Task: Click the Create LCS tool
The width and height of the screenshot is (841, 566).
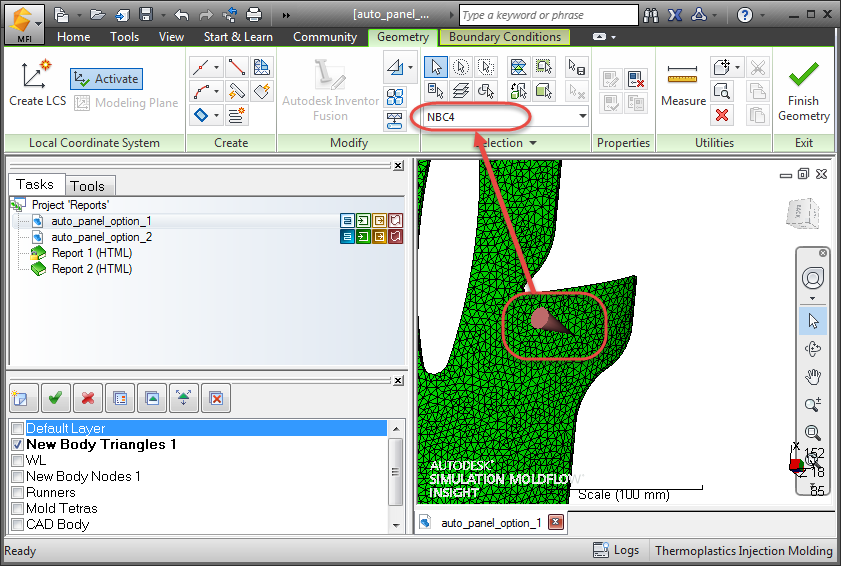Action: click(x=37, y=84)
